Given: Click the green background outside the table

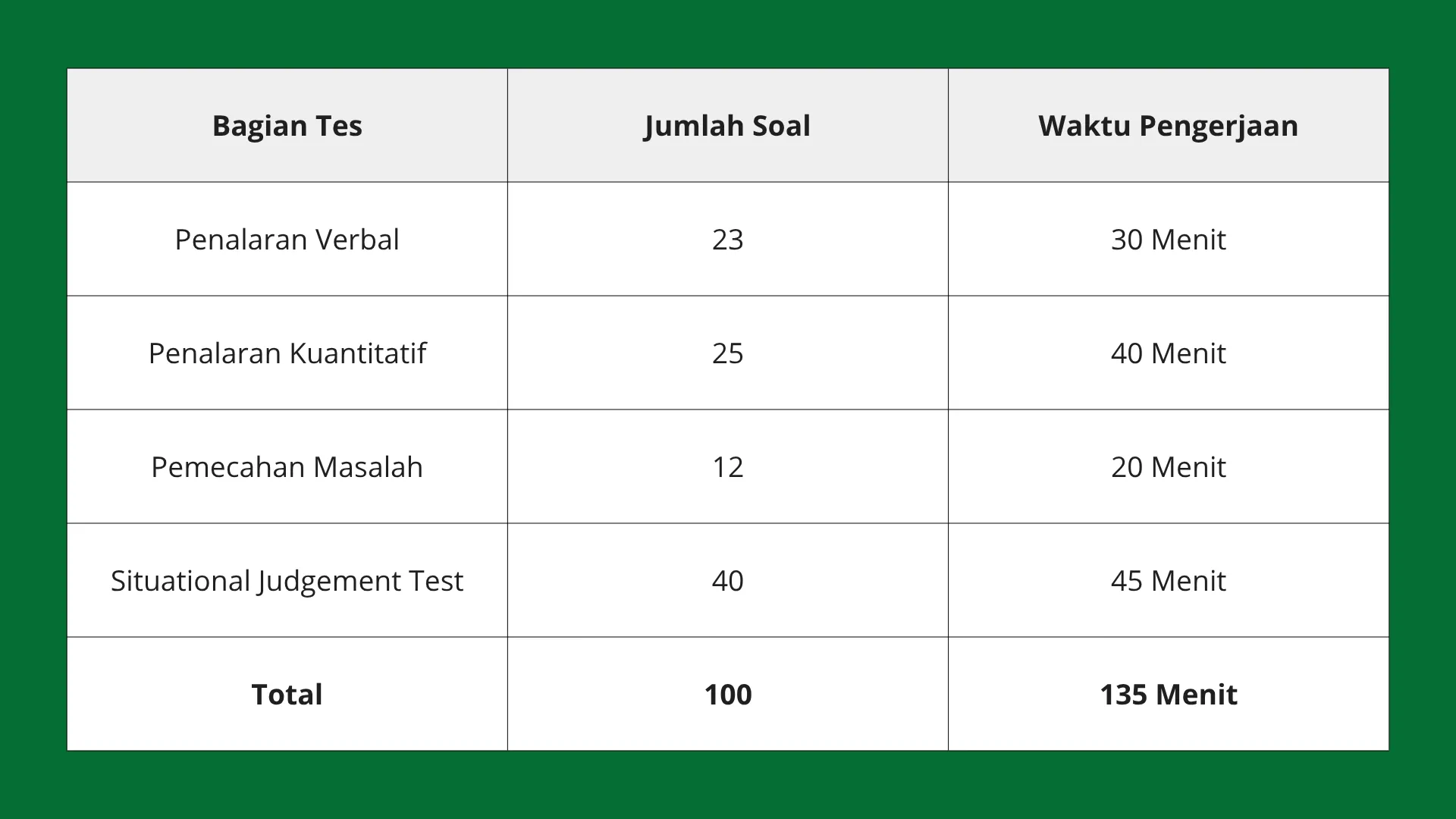Looking at the screenshot, I should pos(728,786).
